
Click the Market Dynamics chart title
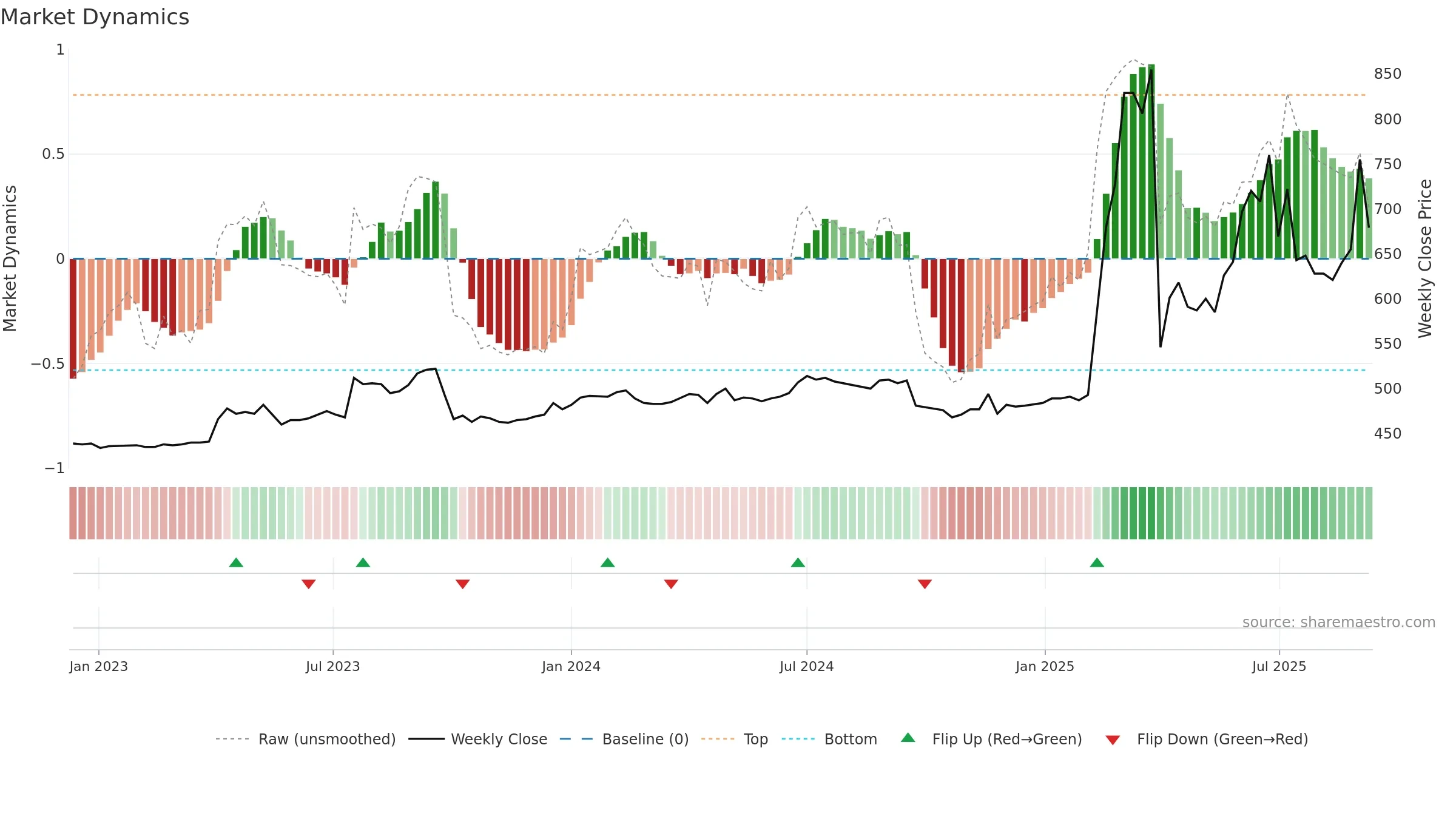(x=95, y=17)
